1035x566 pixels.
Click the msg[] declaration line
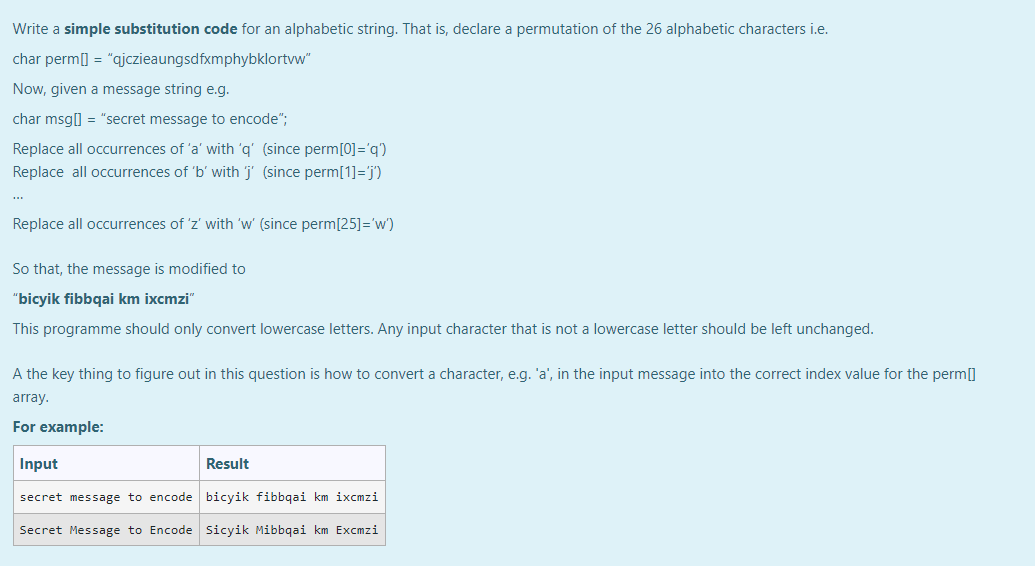150,119
